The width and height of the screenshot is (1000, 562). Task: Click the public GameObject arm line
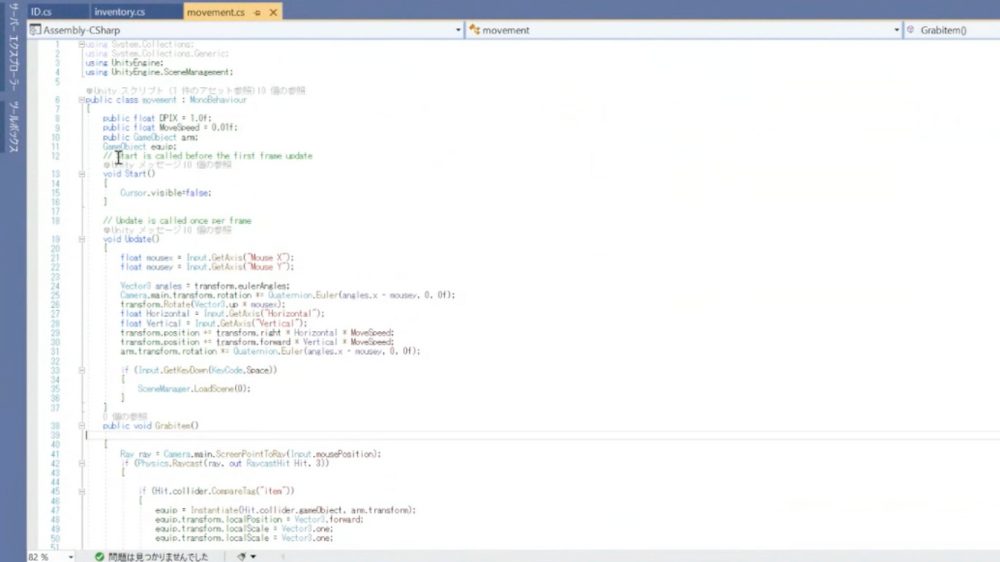(151, 137)
